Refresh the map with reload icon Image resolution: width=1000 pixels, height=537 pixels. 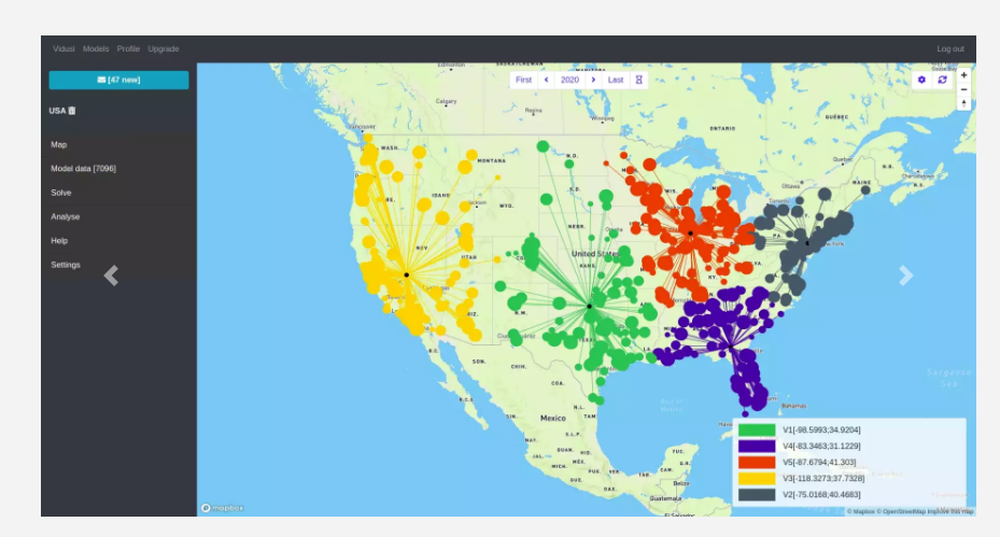[x=942, y=80]
